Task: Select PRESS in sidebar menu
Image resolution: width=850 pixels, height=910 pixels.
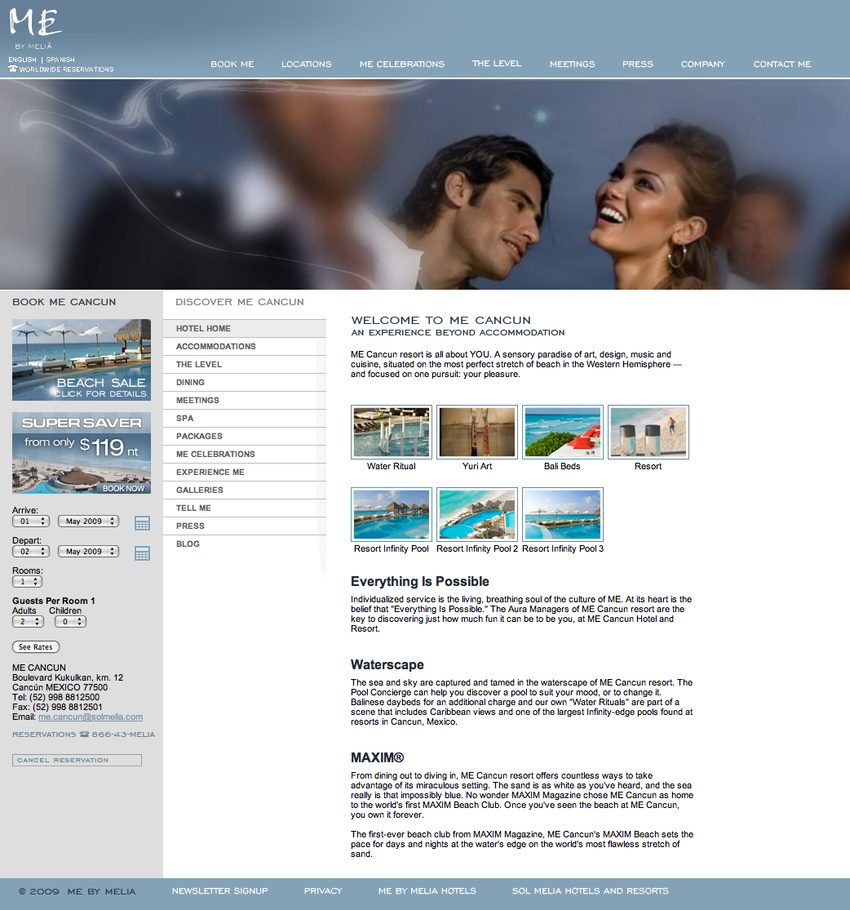Action: pyautogui.click(x=244, y=526)
